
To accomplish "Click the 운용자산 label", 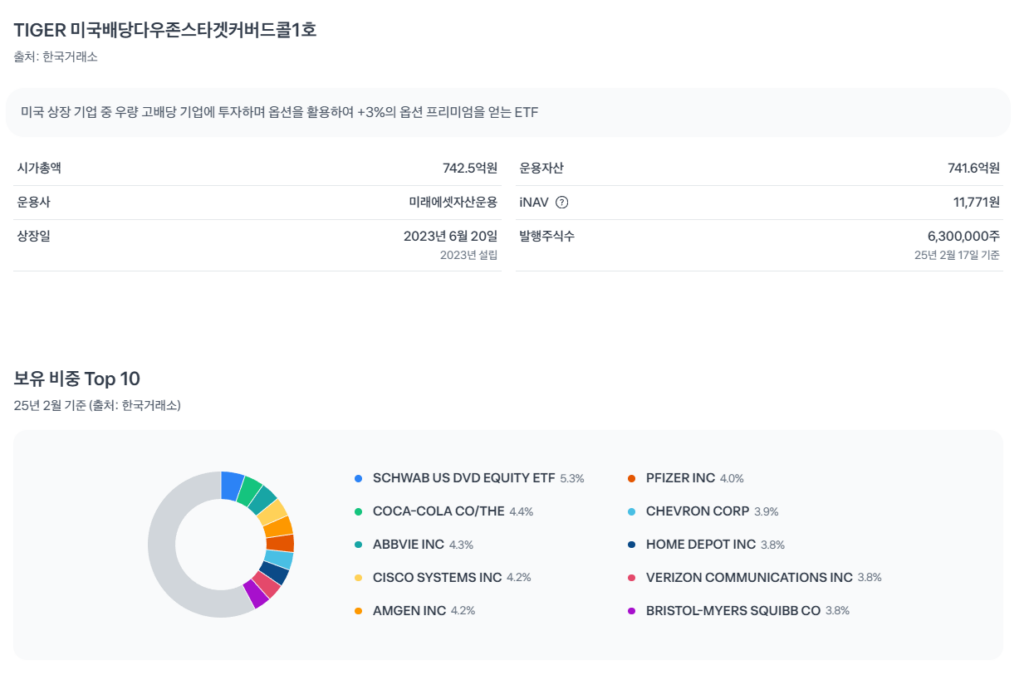I will (541, 168).
